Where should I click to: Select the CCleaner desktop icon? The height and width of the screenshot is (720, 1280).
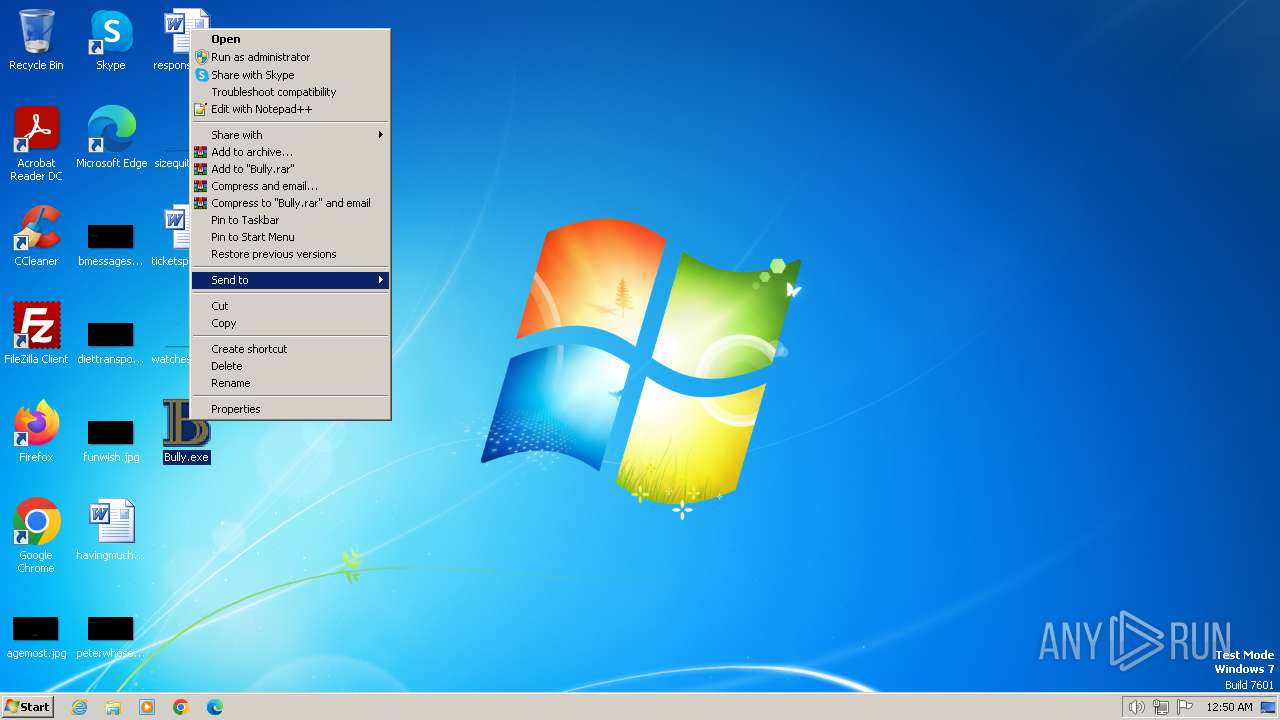click(x=36, y=236)
